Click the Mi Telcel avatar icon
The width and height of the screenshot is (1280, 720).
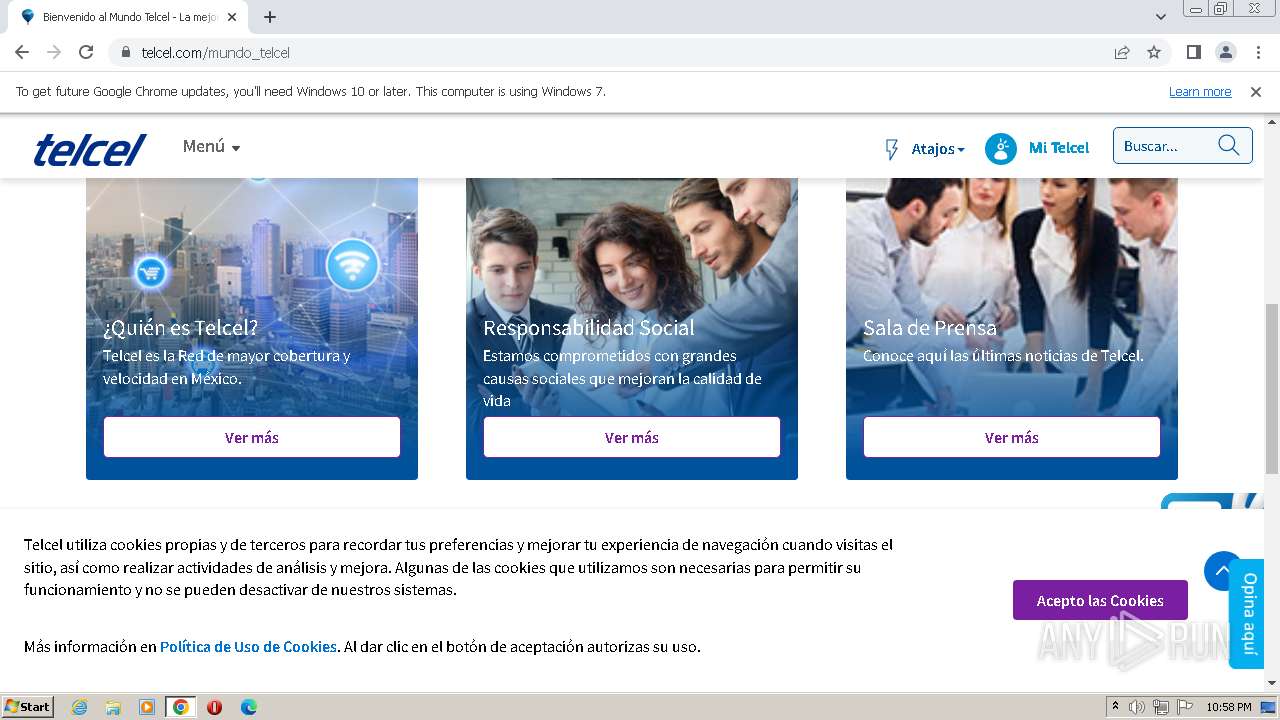pyautogui.click(x=1001, y=148)
